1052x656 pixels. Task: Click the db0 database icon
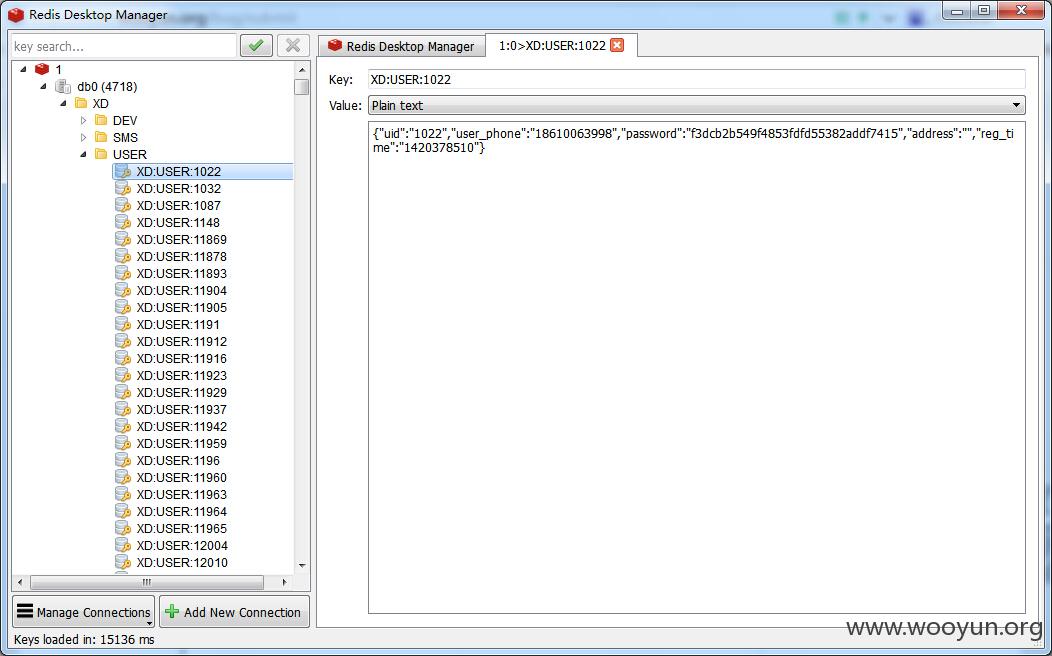tap(63, 86)
